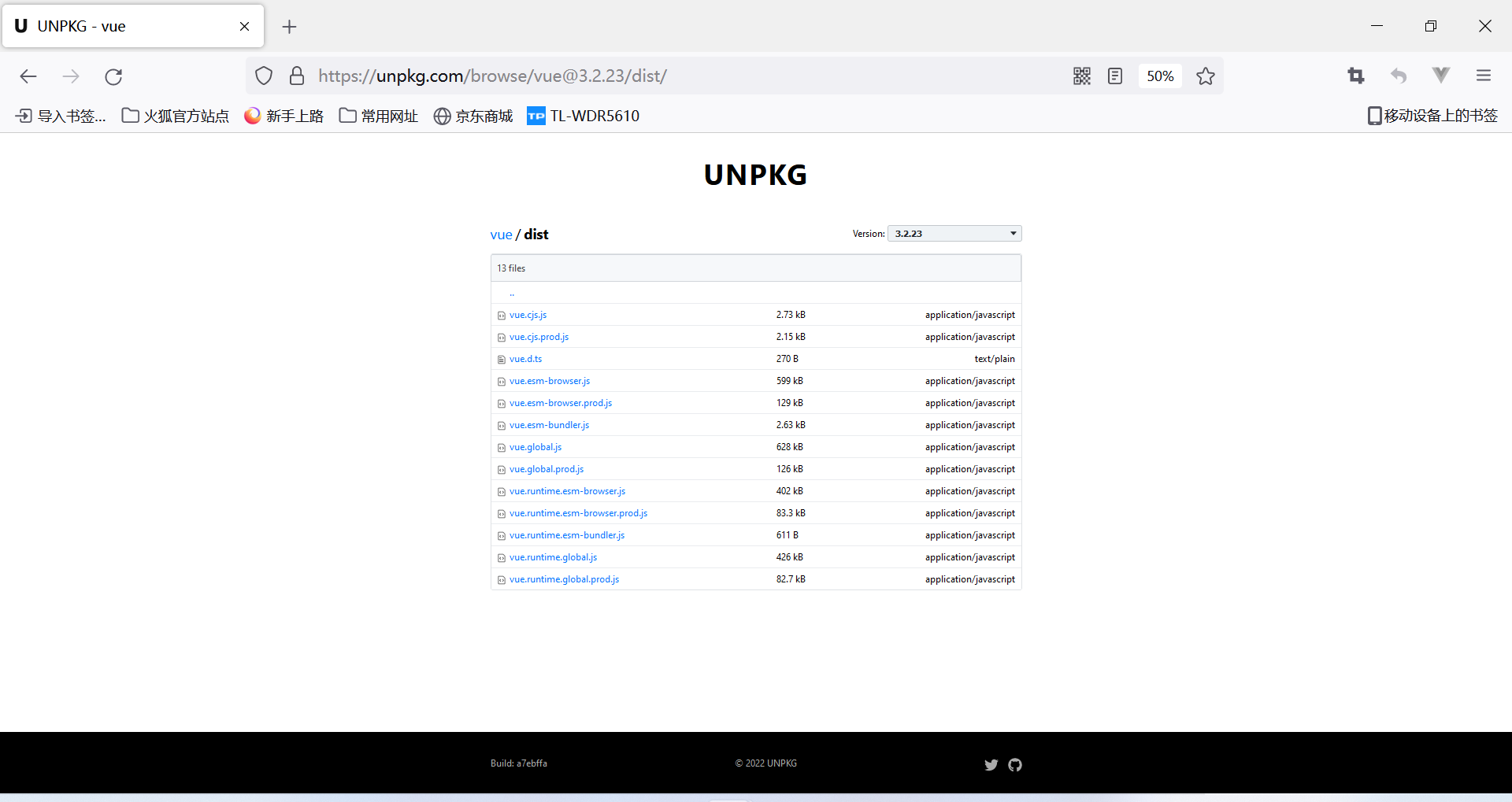Expand the 常用网址 bookmarks folder
Image resolution: width=1512 pixels, height=802 pixels.
(x=378, y=115)
